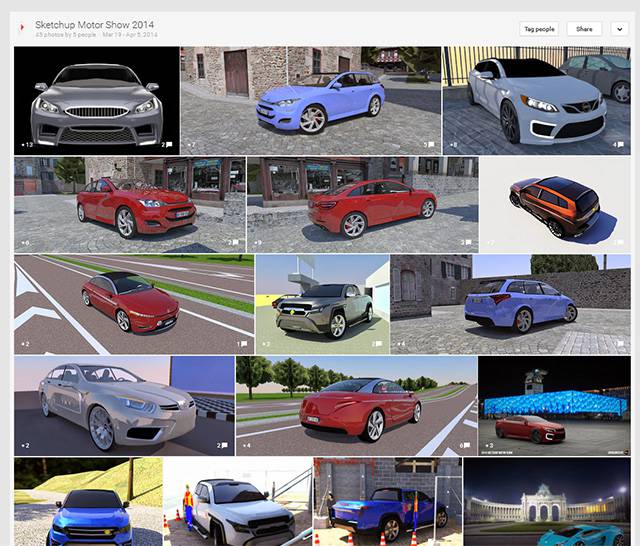Click the +9 count on red sedan rear photo
This screenshot has height=546, width=640.
pos(258,243)
